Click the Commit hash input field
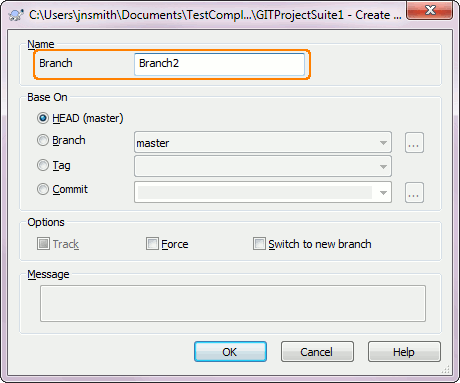The height and width of the screenshot is (383, 460). [255, 192]
